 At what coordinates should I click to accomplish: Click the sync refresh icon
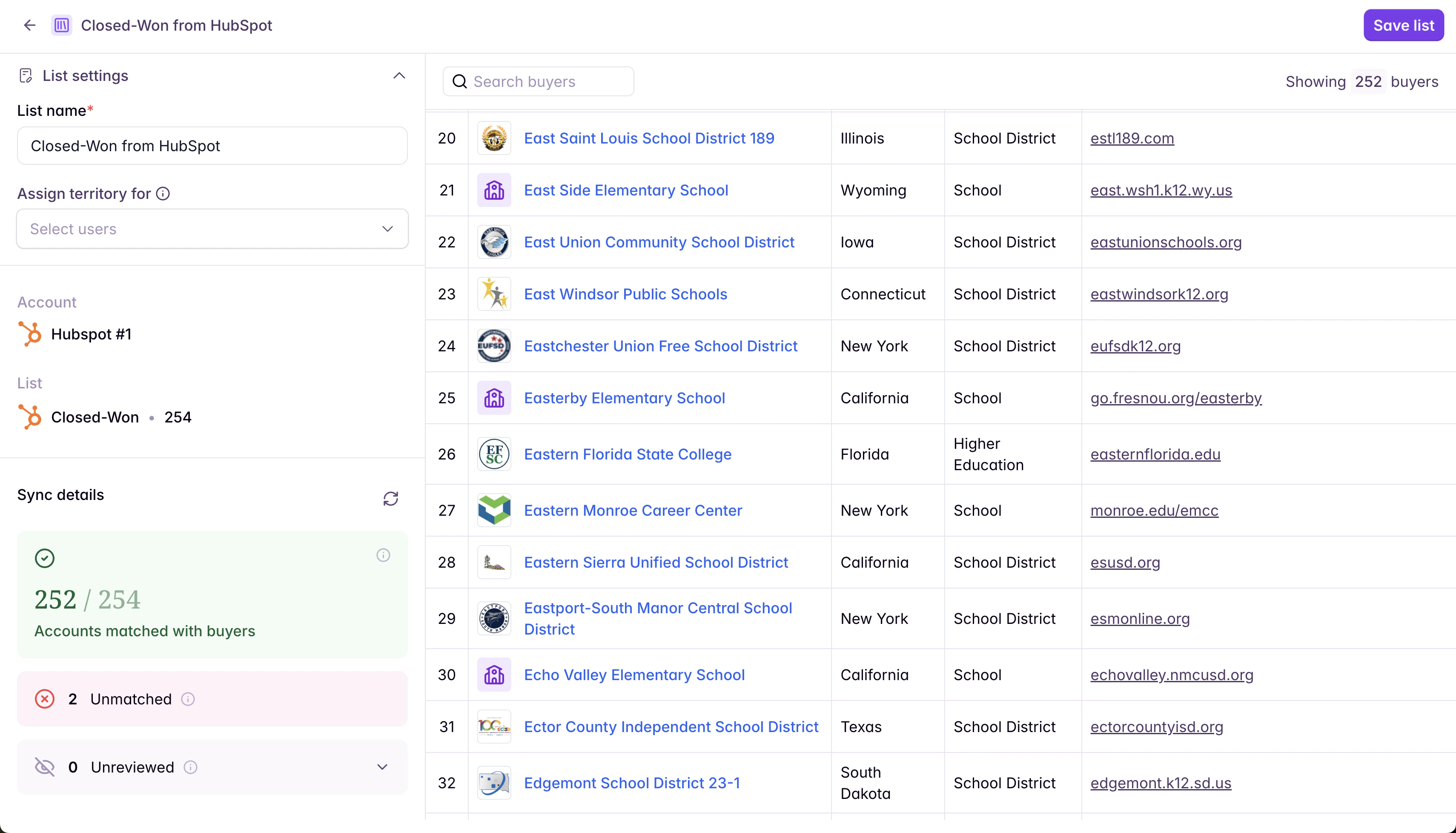pos(390,499)
